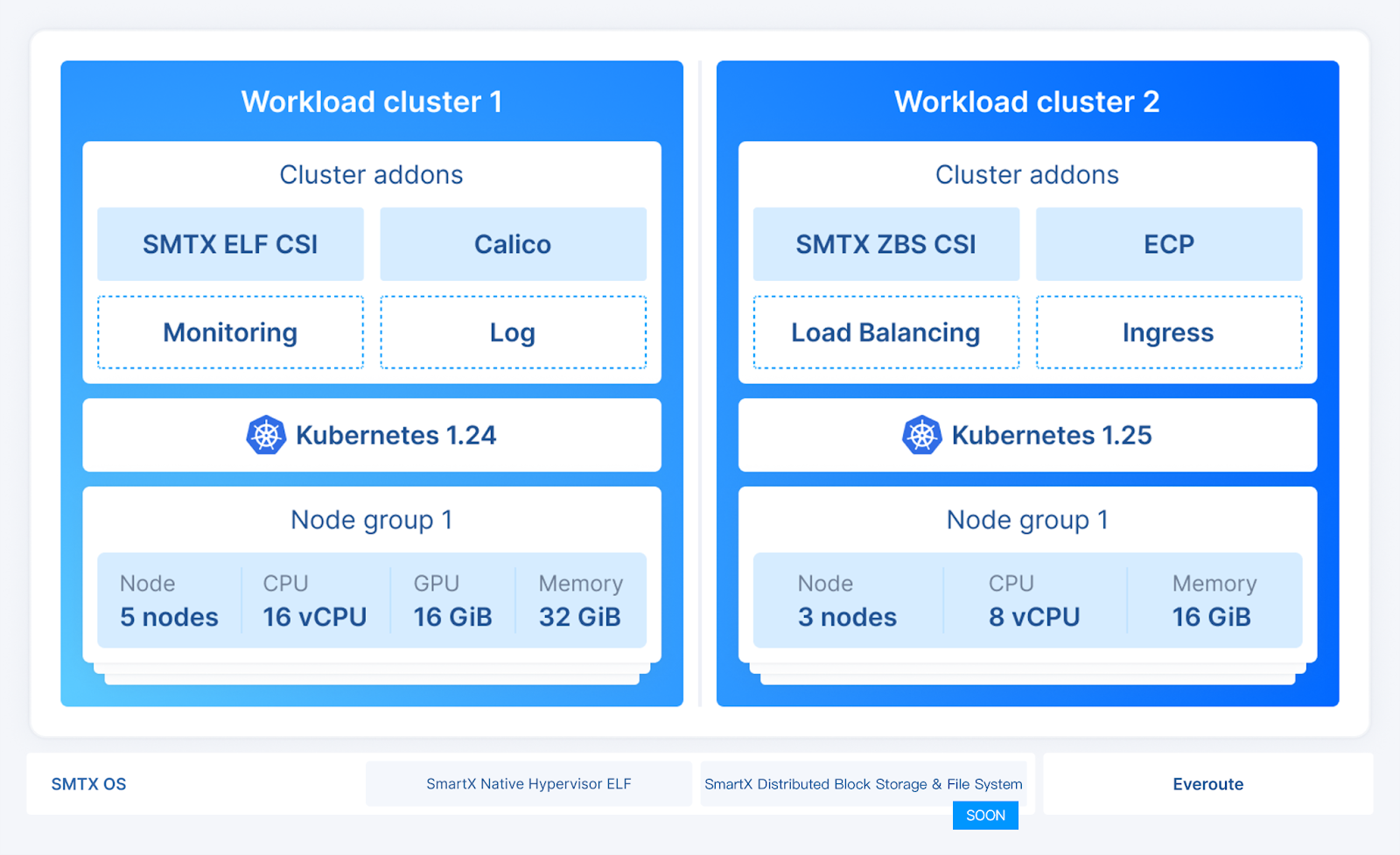Select the Calico addon box
1400x855 pixels.
pyautogui.click(x=513, y=244)
